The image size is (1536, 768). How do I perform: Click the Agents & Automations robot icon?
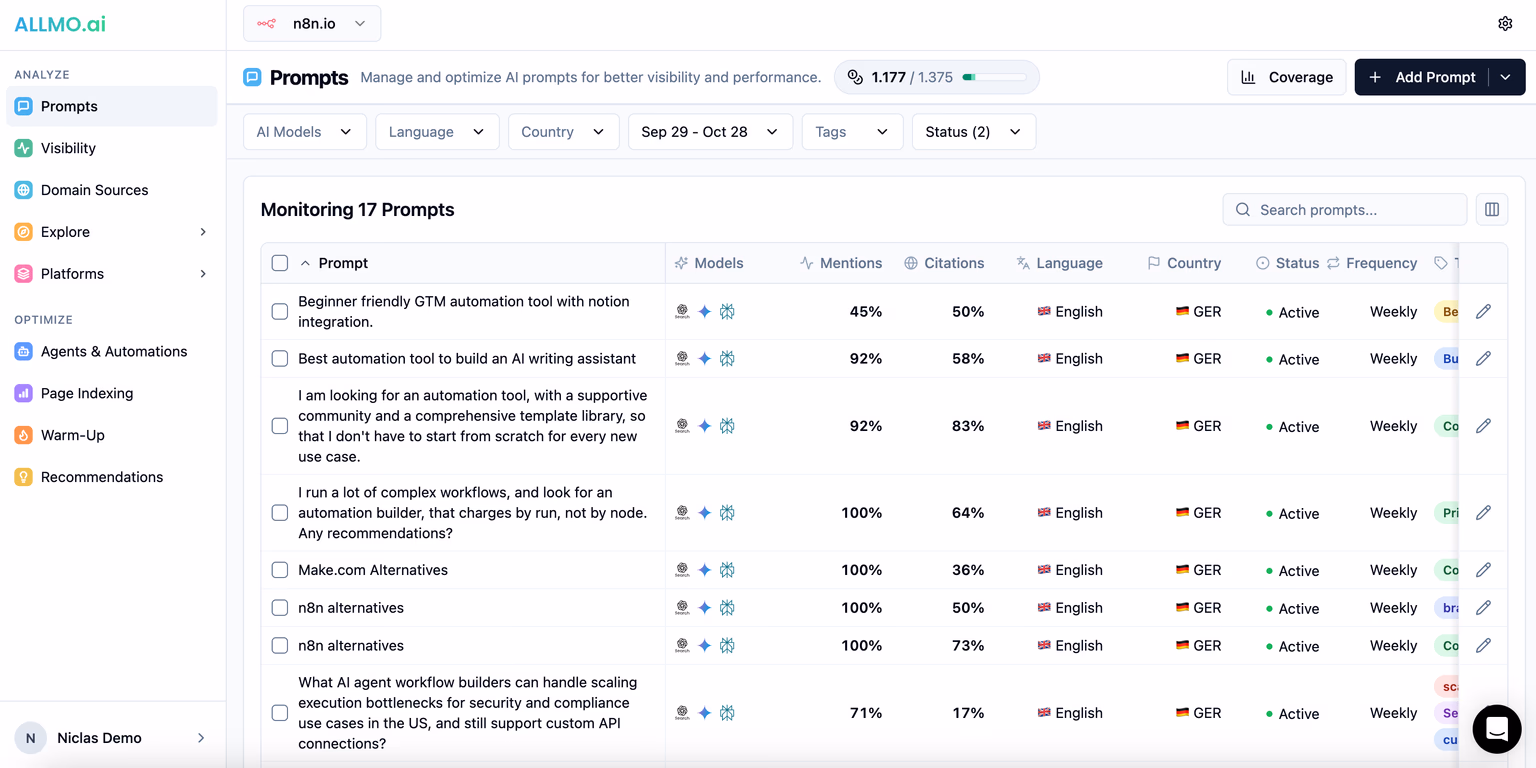[23, 352]
